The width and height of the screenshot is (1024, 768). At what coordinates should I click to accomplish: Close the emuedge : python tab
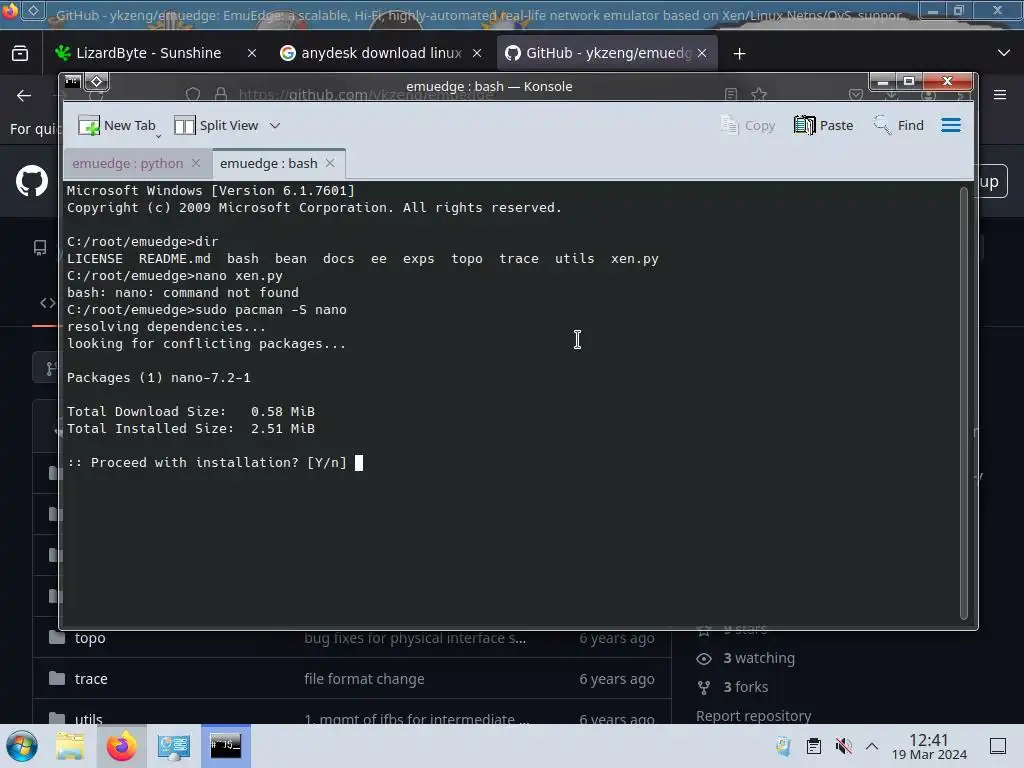196,163
